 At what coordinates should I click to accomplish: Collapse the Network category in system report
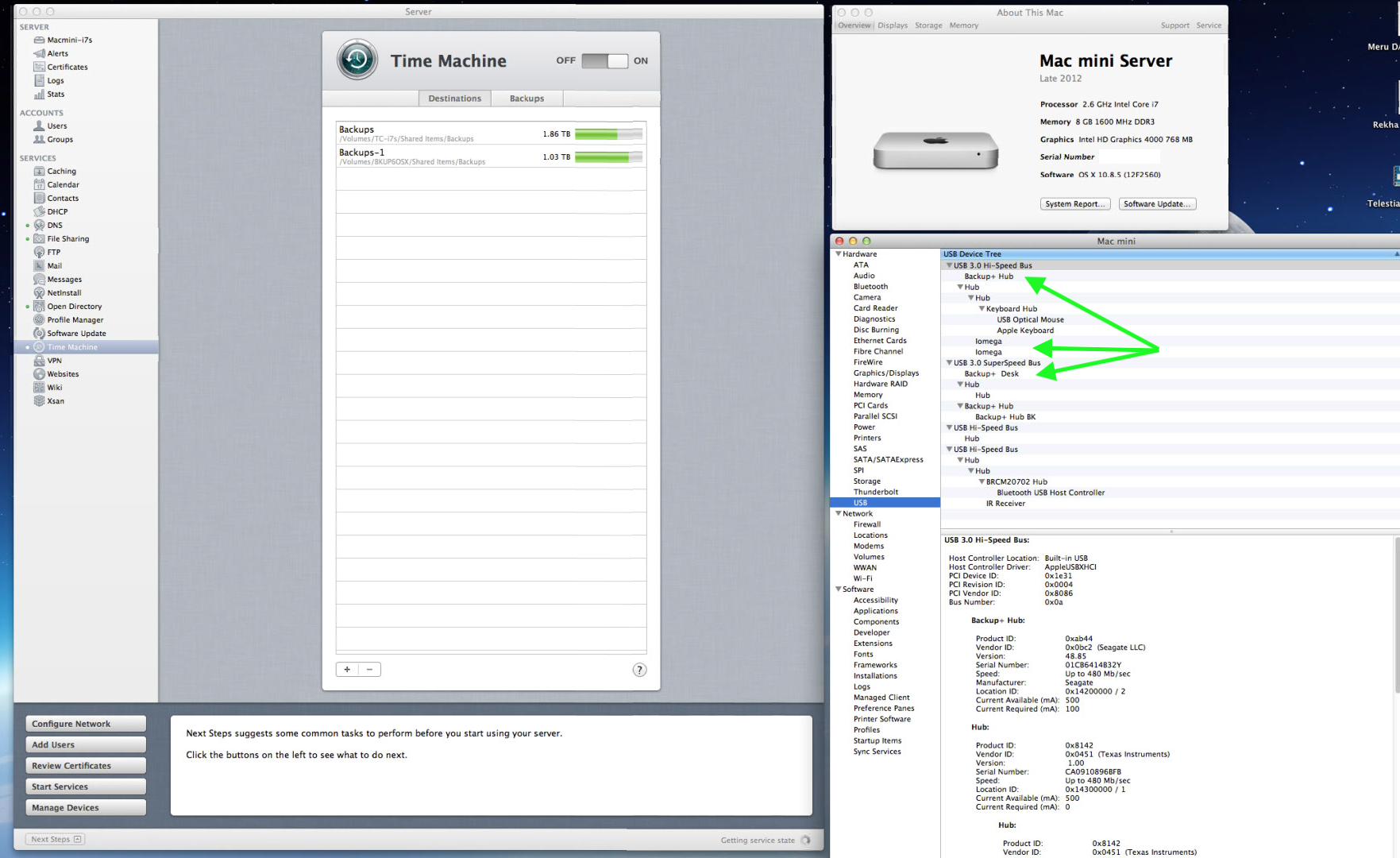point(838,513)
